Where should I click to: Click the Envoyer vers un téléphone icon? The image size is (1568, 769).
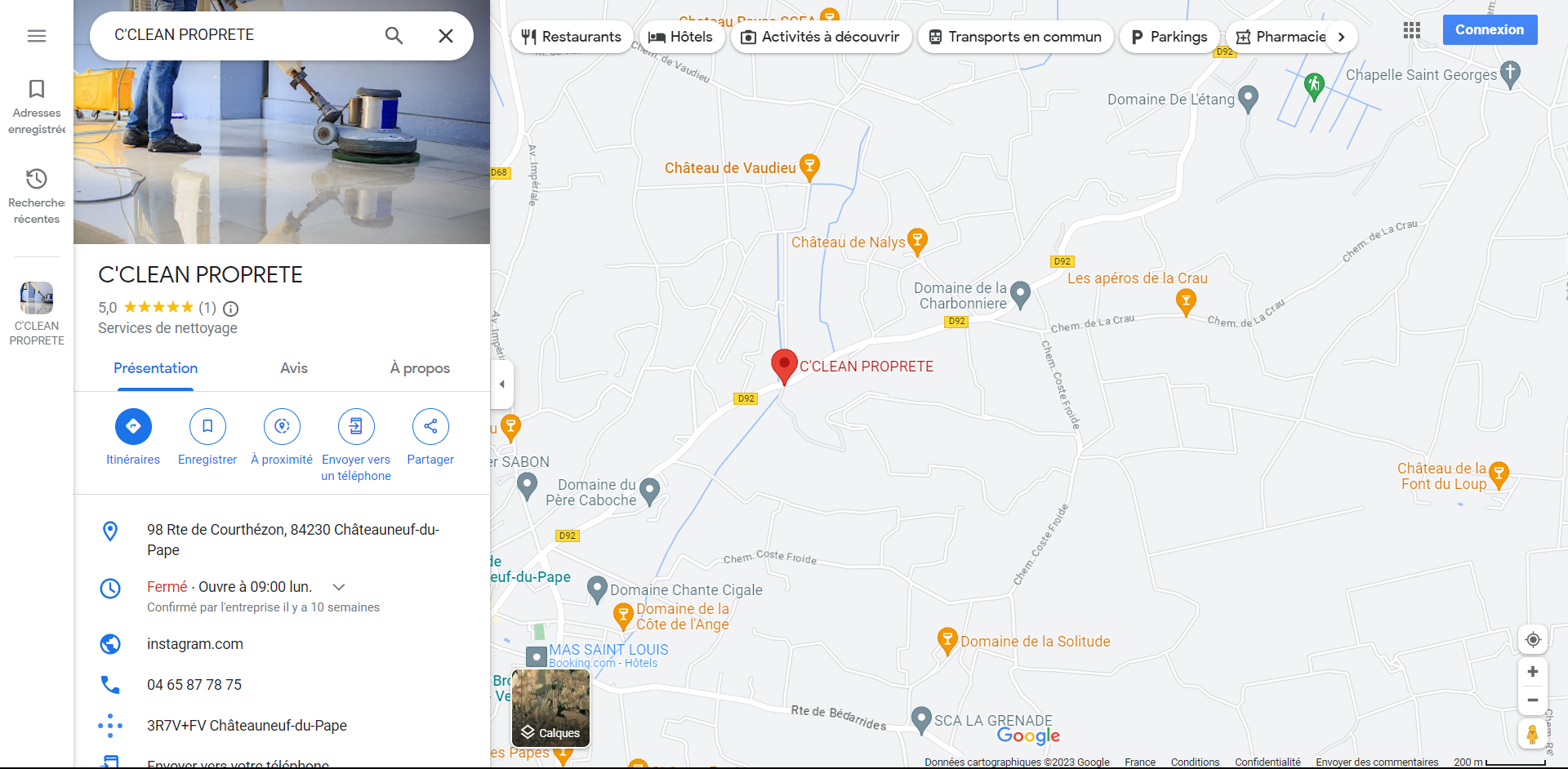coord(356,426)
